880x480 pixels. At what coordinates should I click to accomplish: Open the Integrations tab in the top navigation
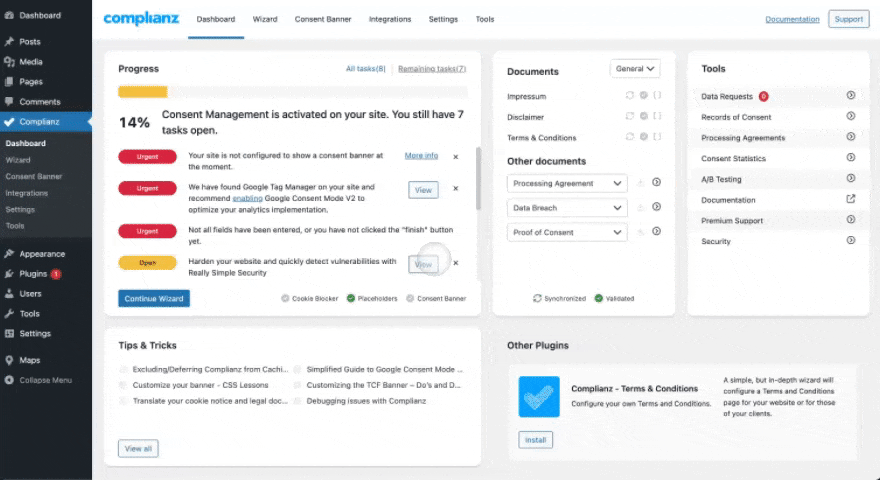(x=390, y=19)
